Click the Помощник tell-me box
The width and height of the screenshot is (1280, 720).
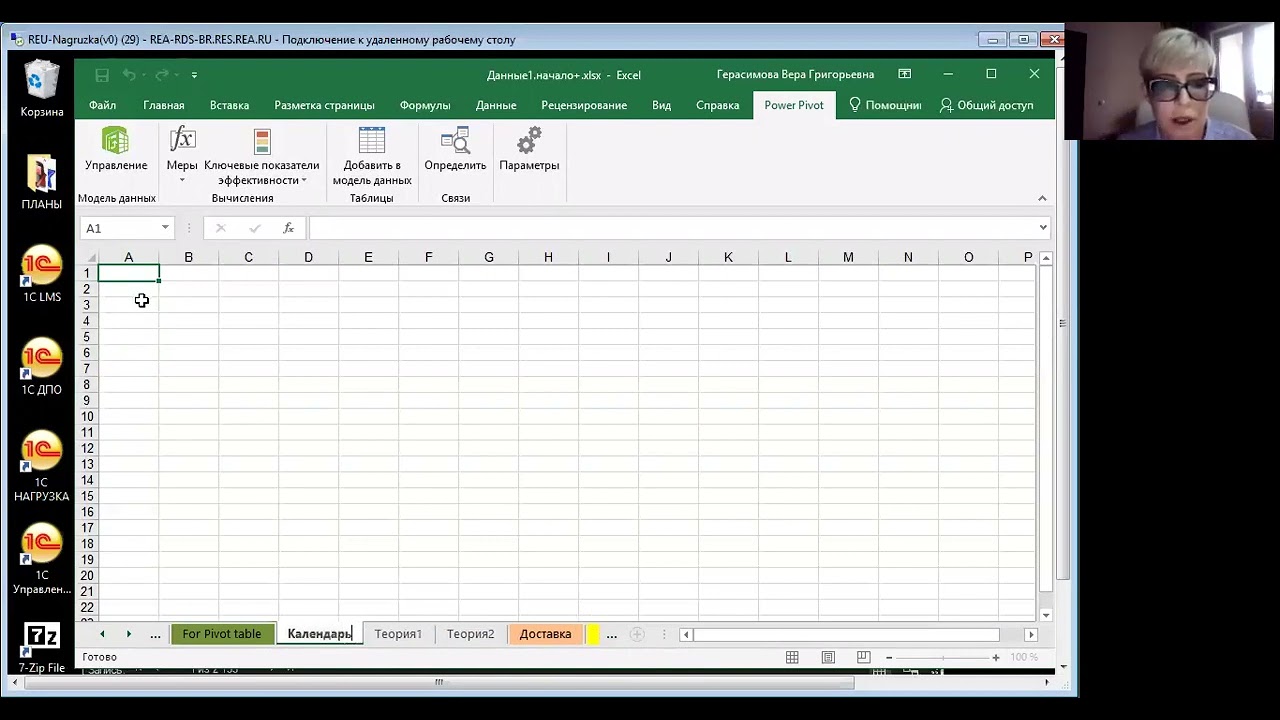[x=885, y=105]
